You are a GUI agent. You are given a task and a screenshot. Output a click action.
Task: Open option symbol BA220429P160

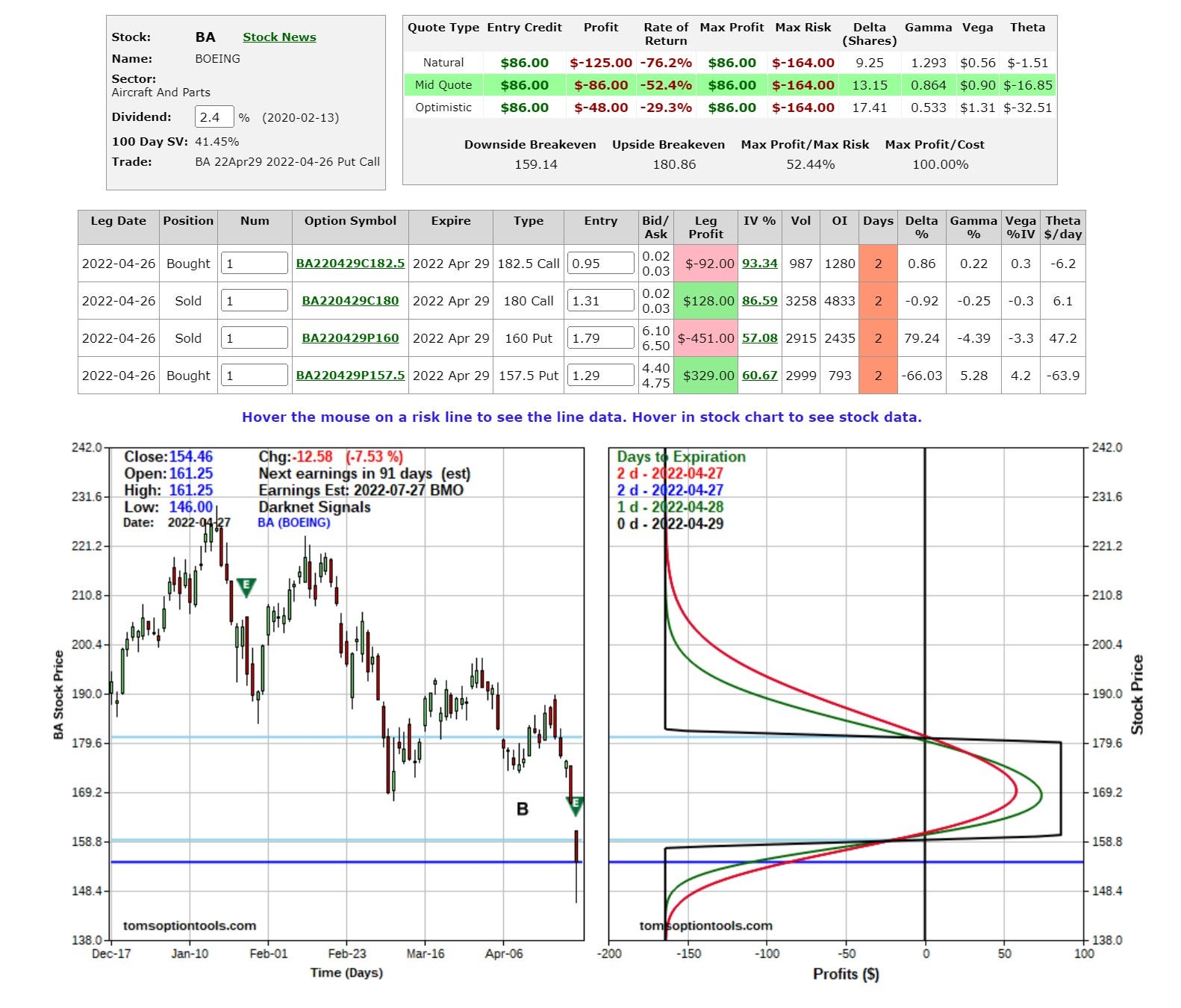tap(350, 338)
